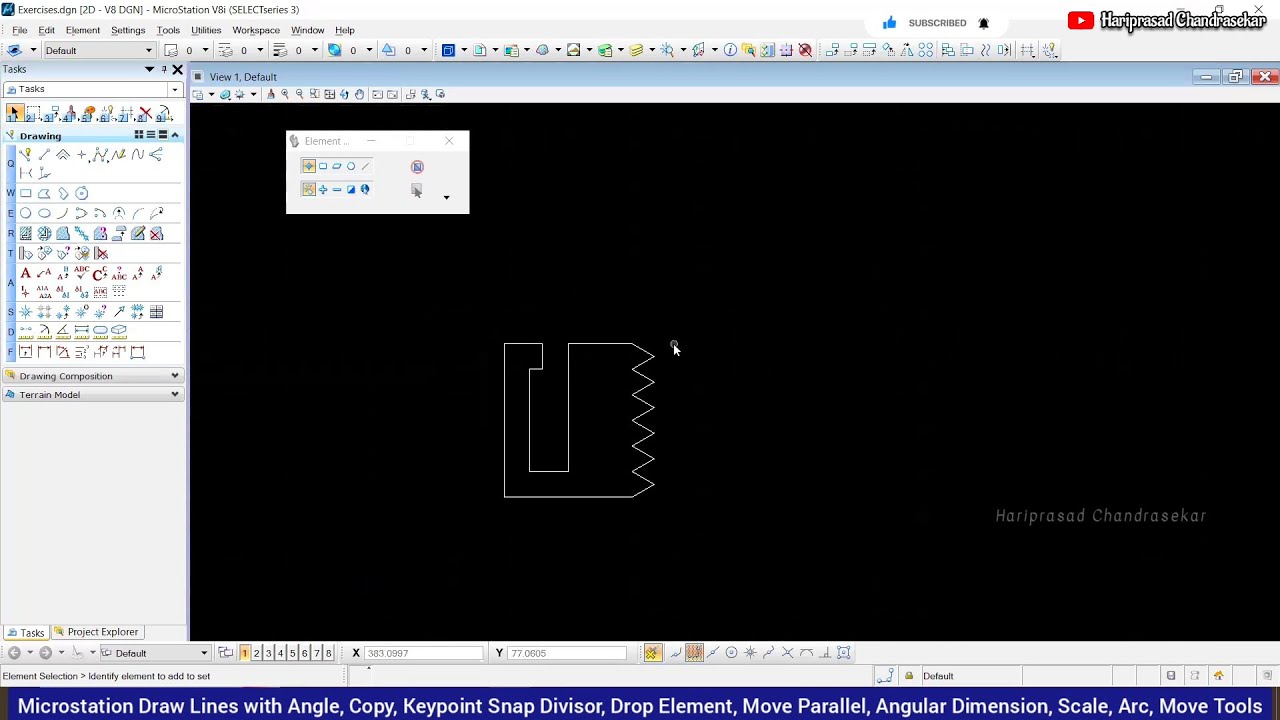Image resolution: width=1280 pixels, height=720 pixels.
Task: Open the active level Default dropdown
Action: point(148,50)
